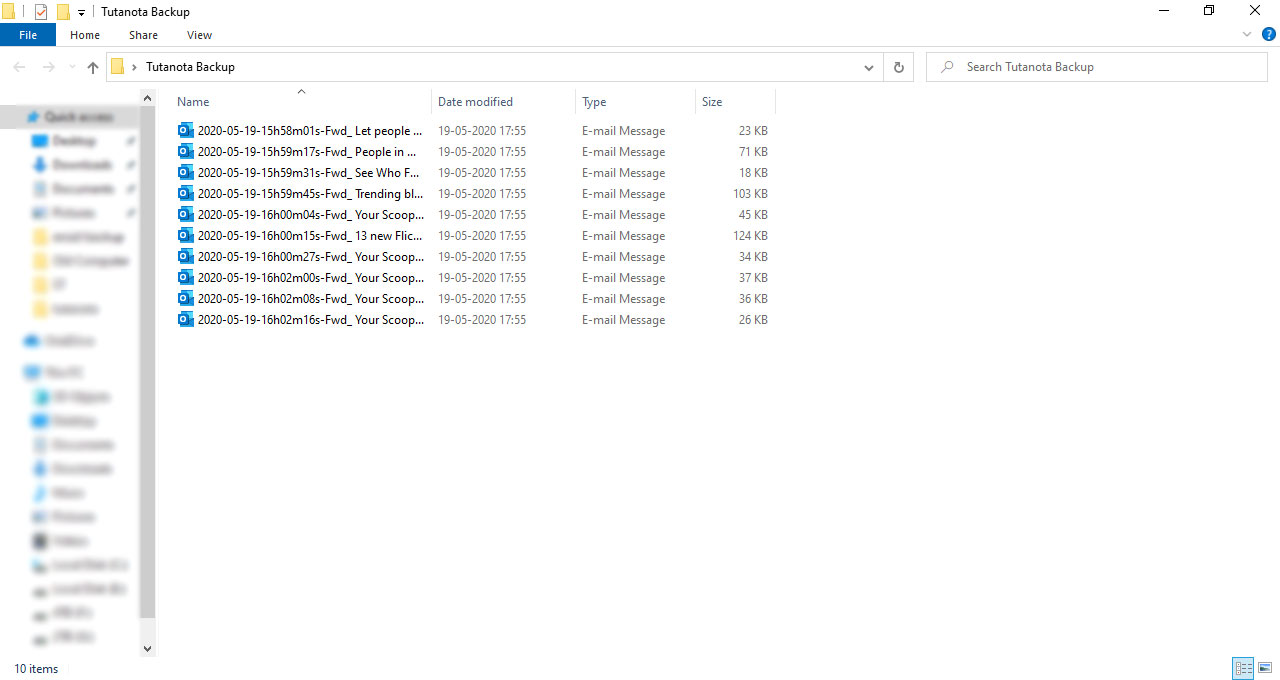This screenshot has height=680, width=1280.
Task: Switch to the Home ribbon tab
Action: (85, 35)
